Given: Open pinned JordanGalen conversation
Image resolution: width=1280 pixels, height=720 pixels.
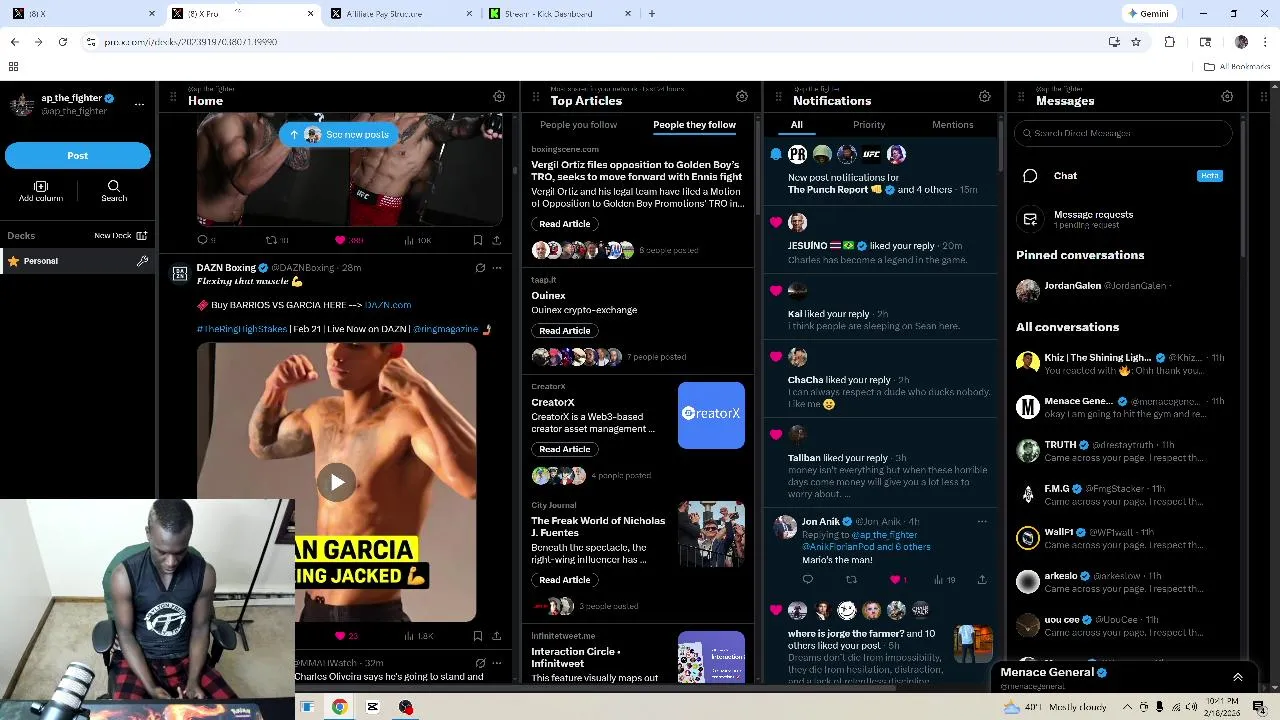Looking at the screenshot, I should (1123, 290).
